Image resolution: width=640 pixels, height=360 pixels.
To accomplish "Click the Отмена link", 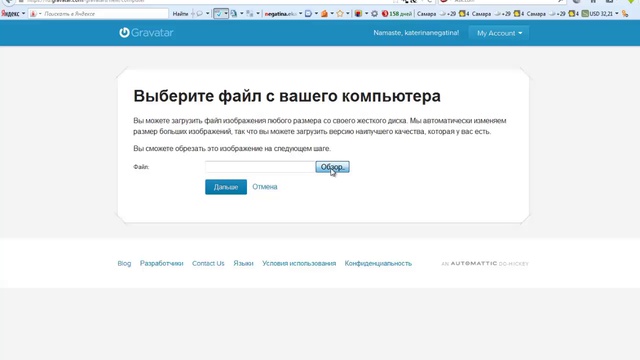I will click(x=264, y=187).
